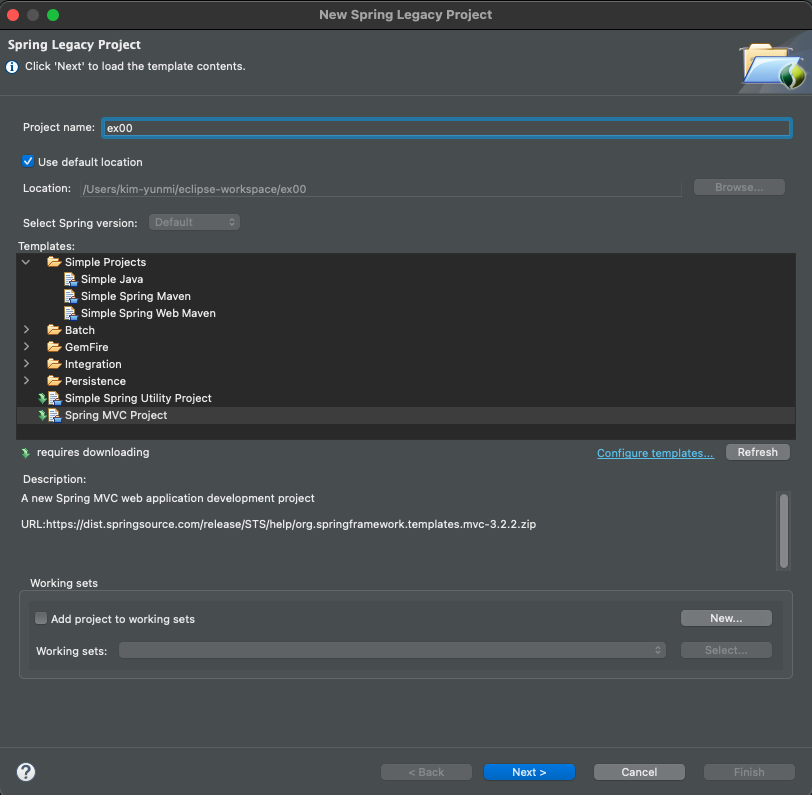The height and width of the screenshot is (795, 812).
Task: Click the Refresh templates button
Action: 758,452
